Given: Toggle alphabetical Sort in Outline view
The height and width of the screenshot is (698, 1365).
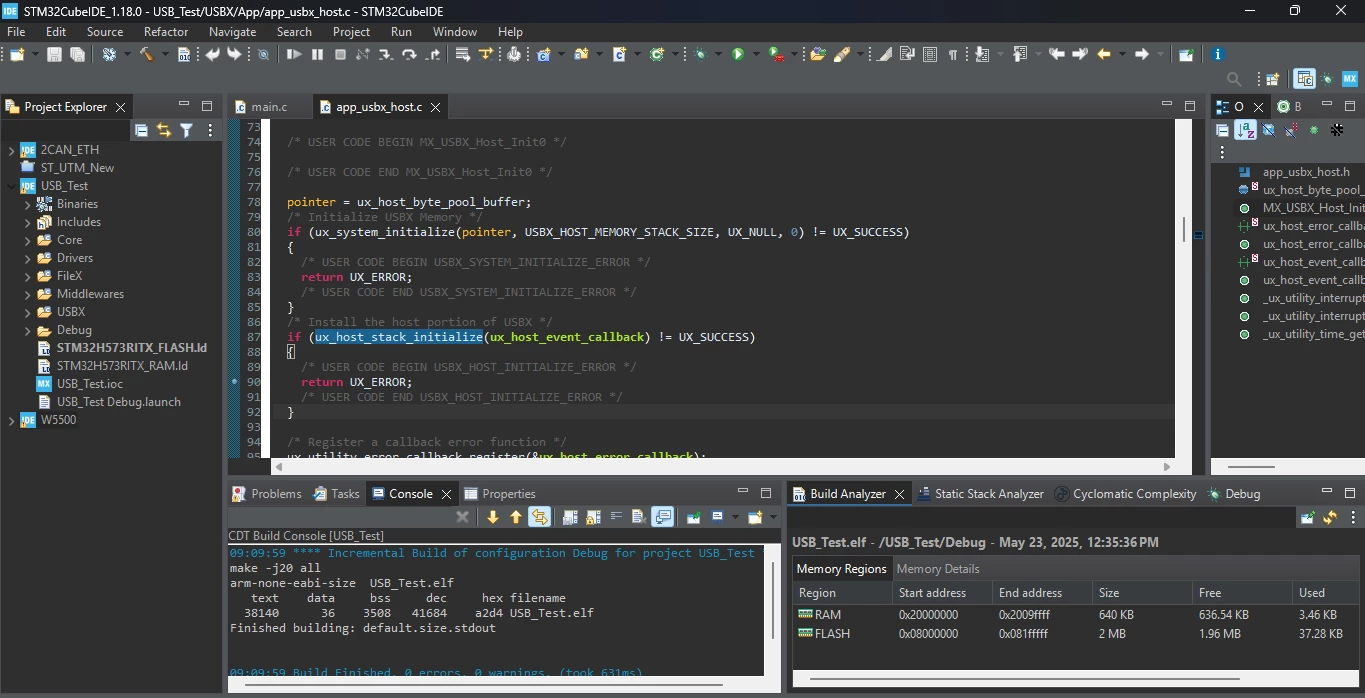Looking at the screenshot, I should [x=1245, y=130].
